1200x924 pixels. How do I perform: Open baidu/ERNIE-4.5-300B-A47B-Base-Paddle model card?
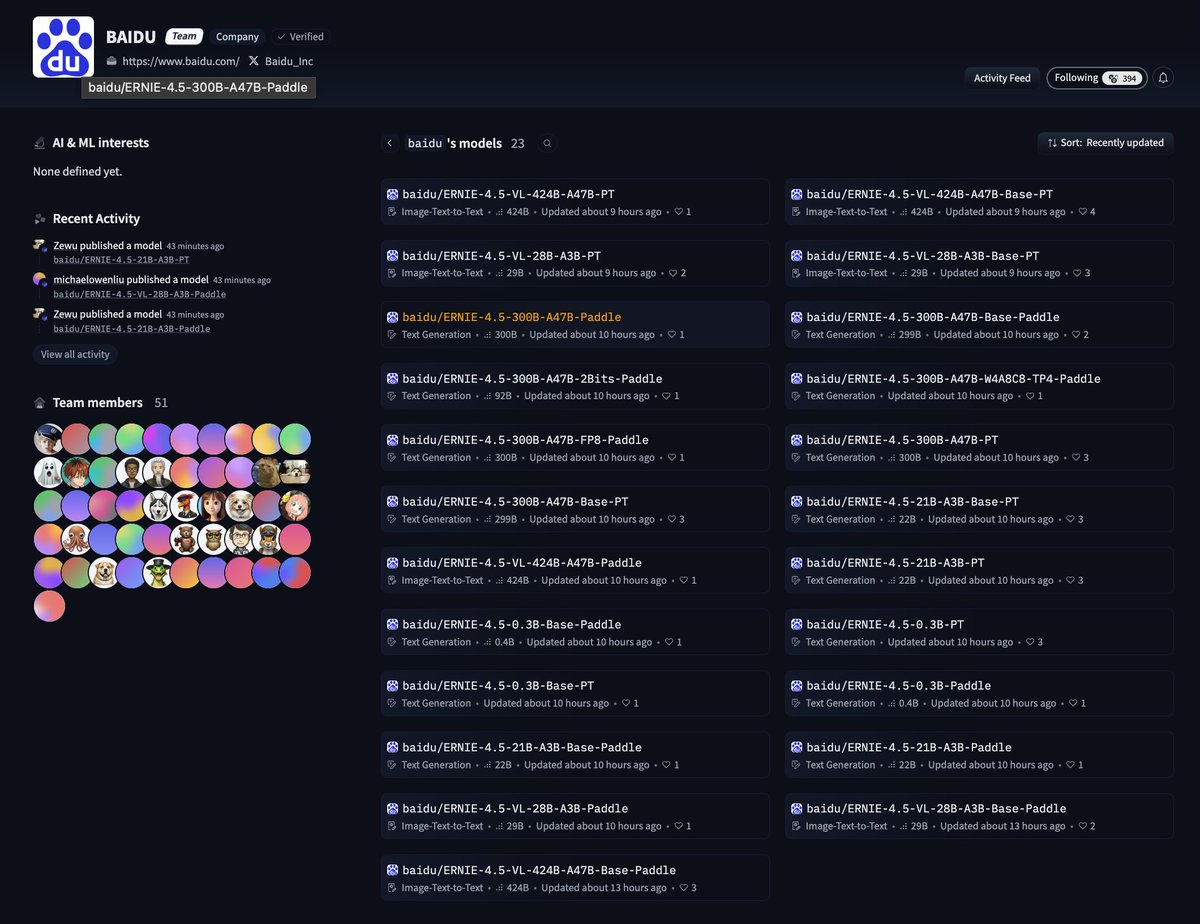pyautogui.click(x=979, y=325)
